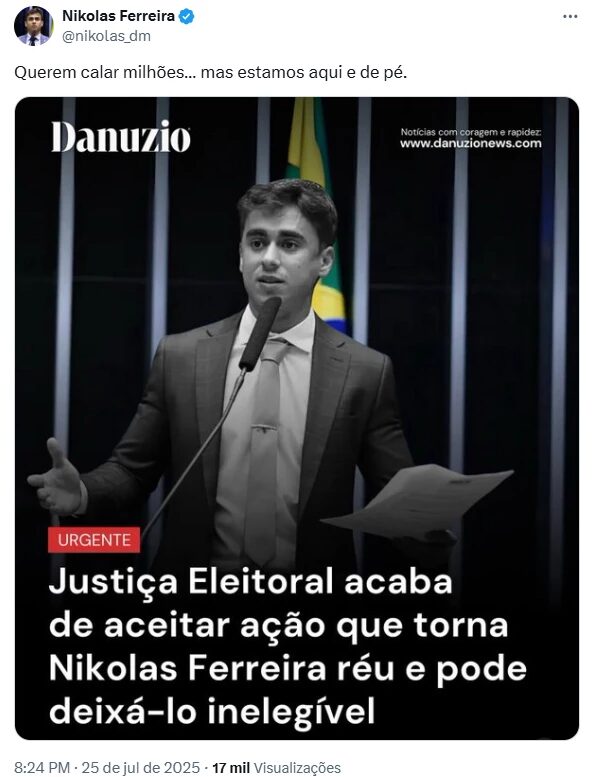Open the @nikolas_dm handle link
The height and width of the screenshot is (777, 594).
[x=107, y=36]
